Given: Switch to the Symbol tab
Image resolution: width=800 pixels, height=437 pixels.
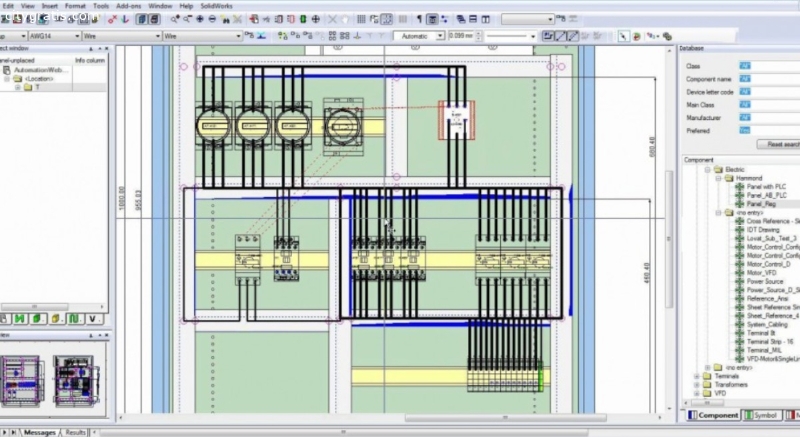Looking at the screenshot, I should point(762,415).
